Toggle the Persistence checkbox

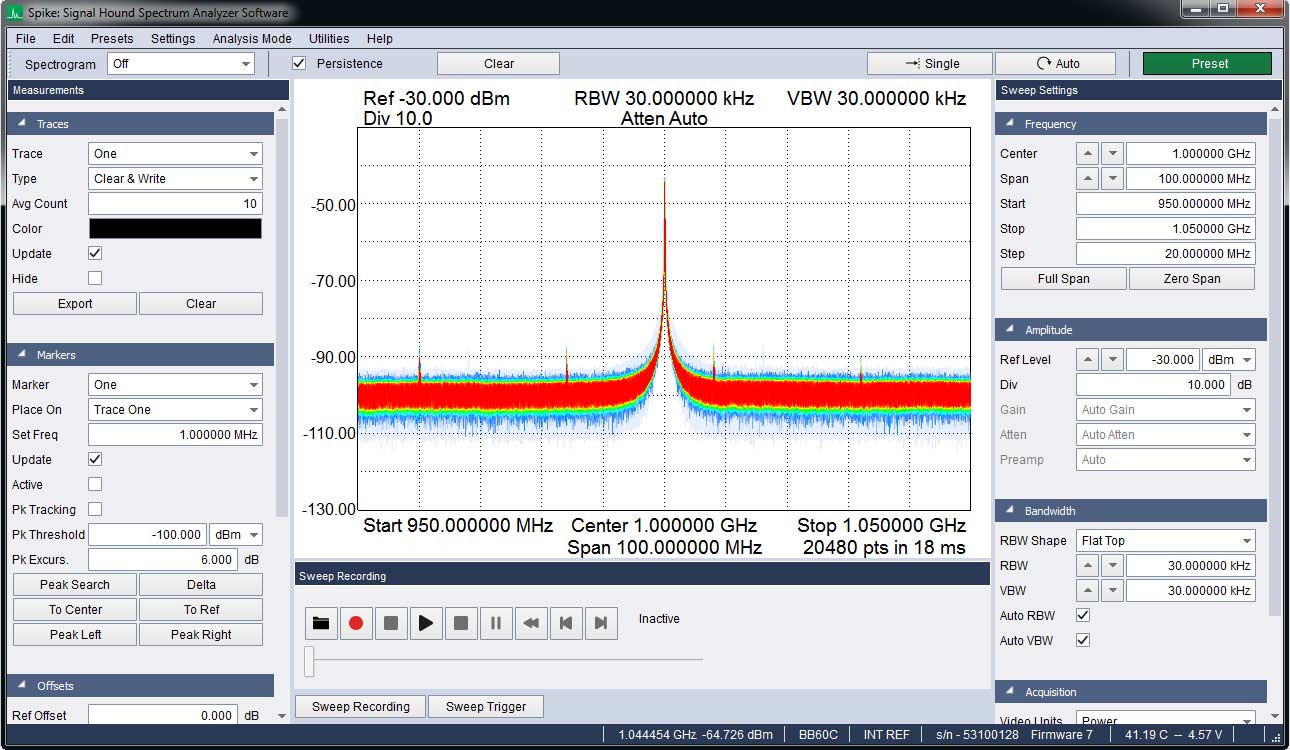(299, 63)
